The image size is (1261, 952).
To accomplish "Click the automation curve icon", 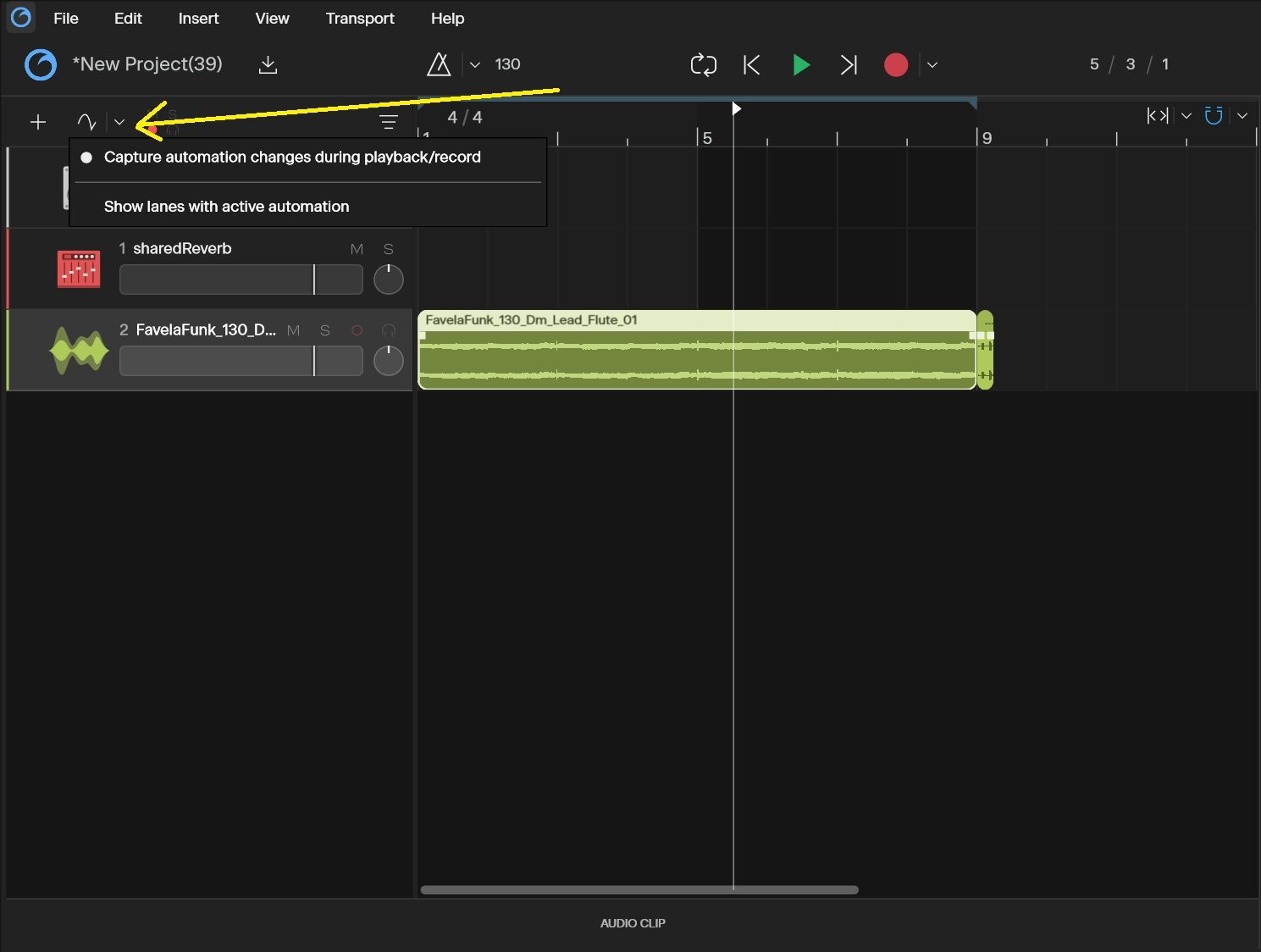I will [x=86, y=122].
